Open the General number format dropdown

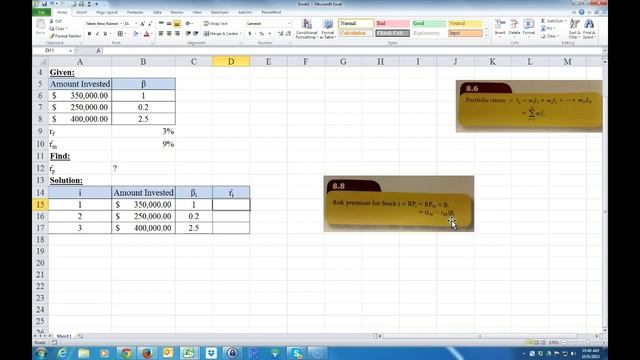(x=289, y=24)
